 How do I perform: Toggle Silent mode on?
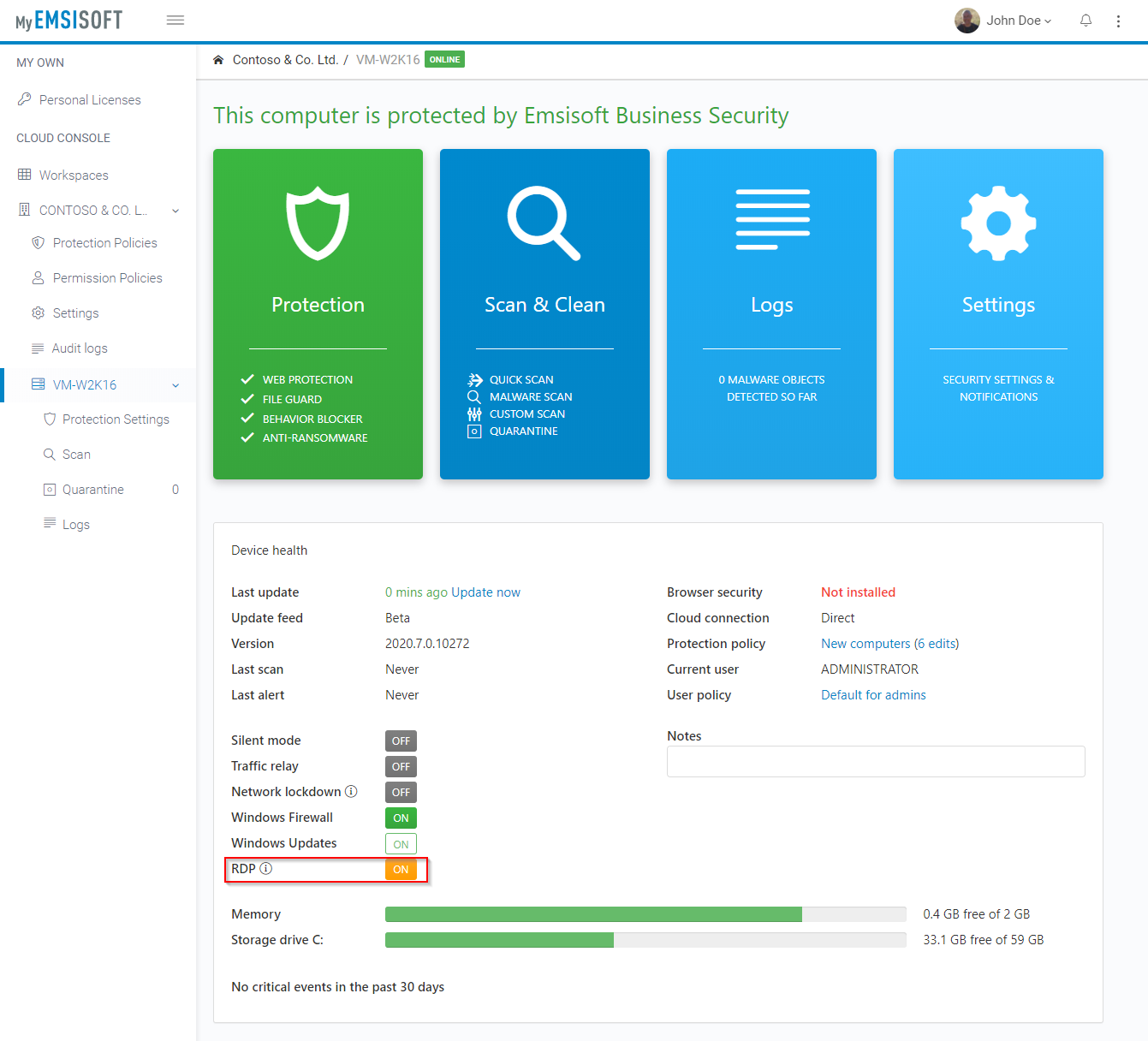pyautogui.click(x=400, y=741)
